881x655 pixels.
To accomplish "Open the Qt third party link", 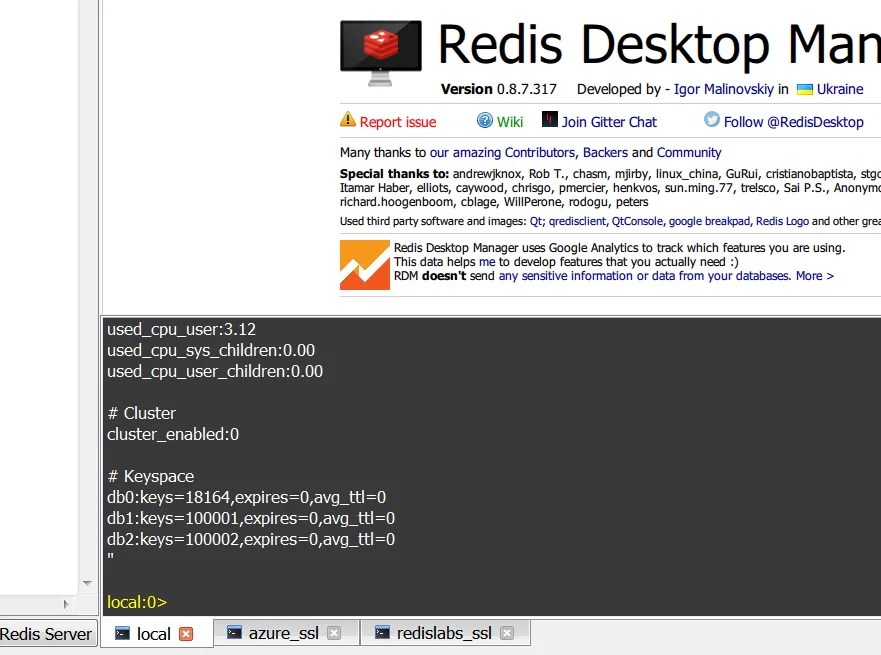I will click(x=535, y=221).
